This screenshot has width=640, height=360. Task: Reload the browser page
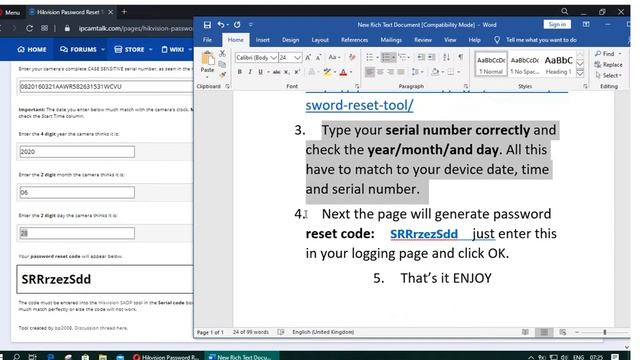click(29, 29)
